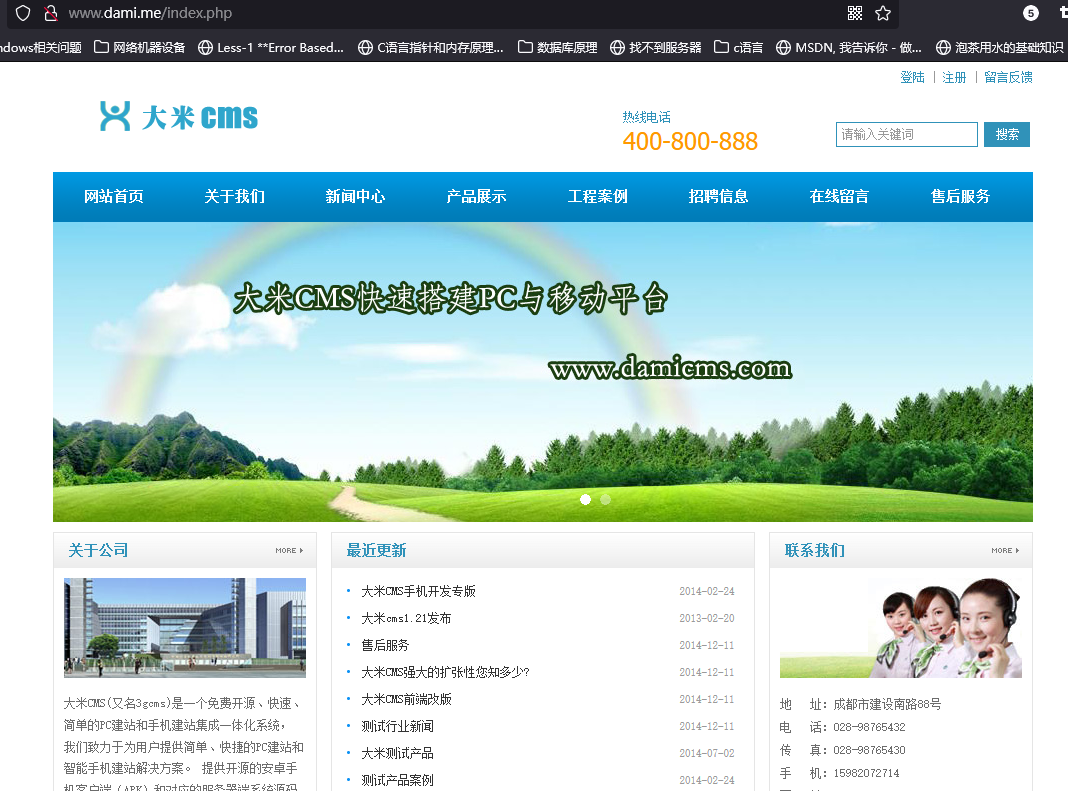Image resolution: width=1068 pixels, height=791 pixels.
Task: Toggle to the second carousel slide dot
Action: point(605,499)
